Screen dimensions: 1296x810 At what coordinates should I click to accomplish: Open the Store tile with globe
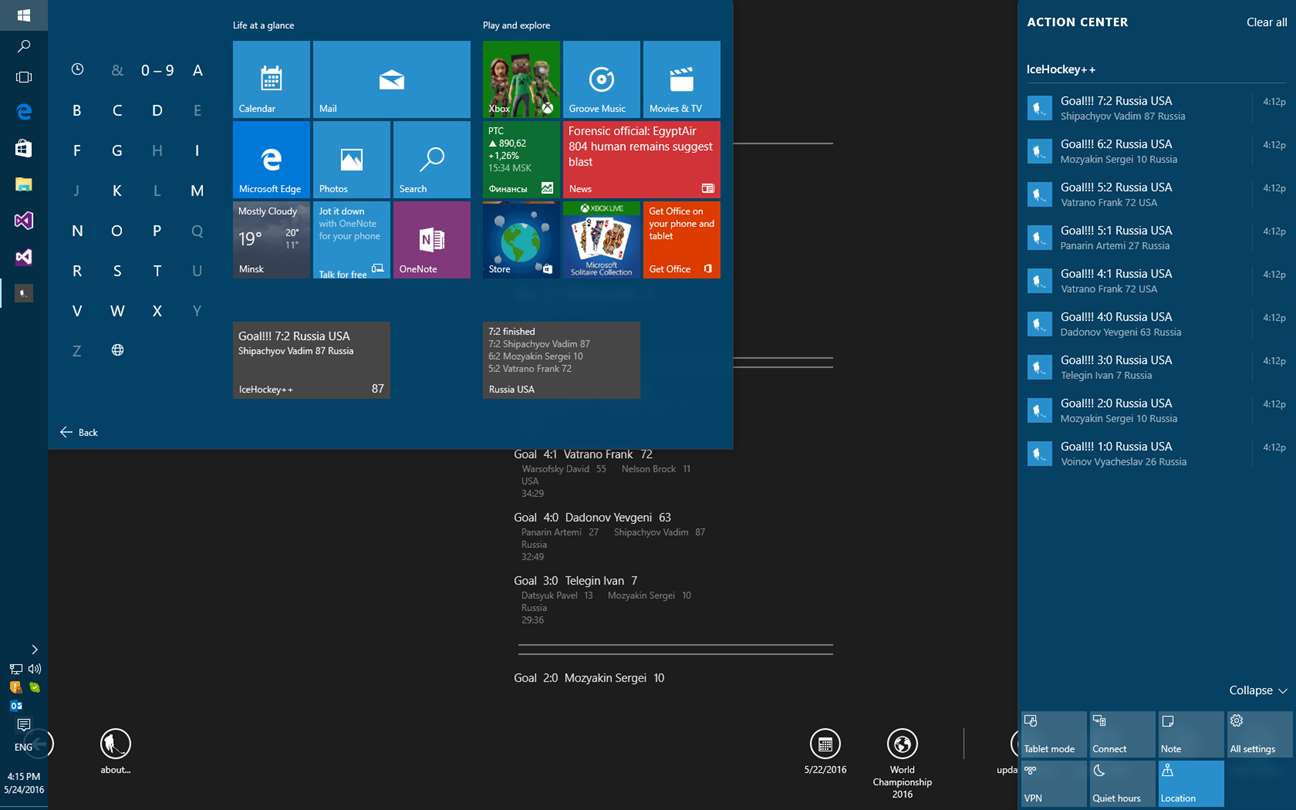click(521, 240)
